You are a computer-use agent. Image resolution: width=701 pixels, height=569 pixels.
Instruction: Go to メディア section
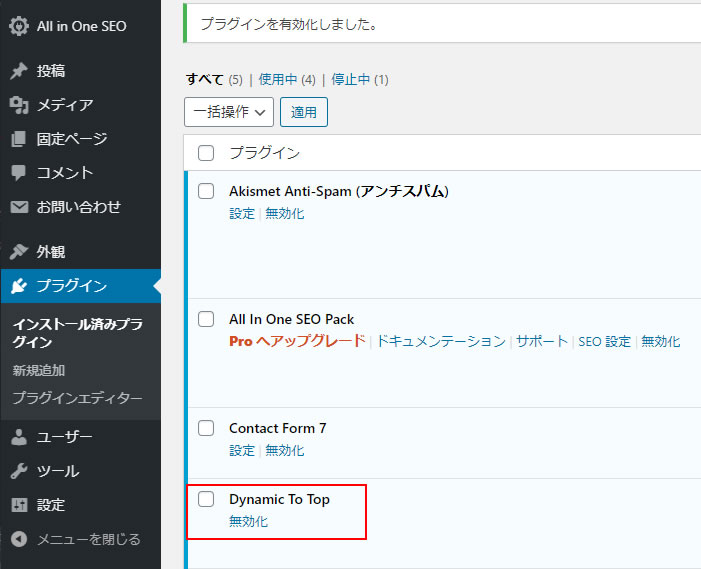pyautogui.click(x=65, y=105)
